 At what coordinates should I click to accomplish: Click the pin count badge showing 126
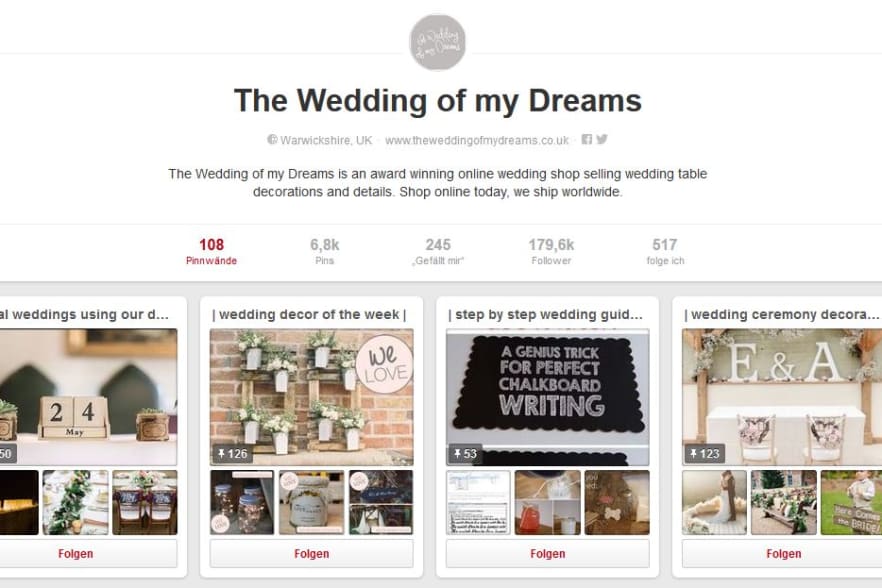[x=232, y=454]
